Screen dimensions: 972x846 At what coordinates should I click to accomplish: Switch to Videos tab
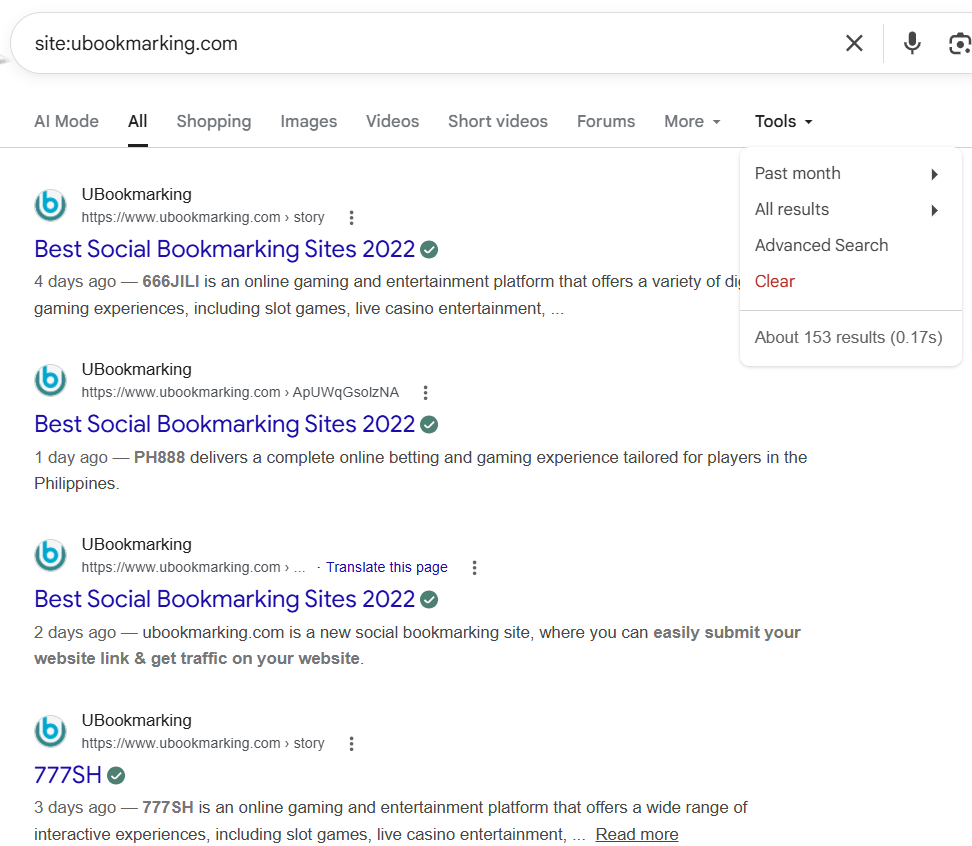[x=392, y=121]
